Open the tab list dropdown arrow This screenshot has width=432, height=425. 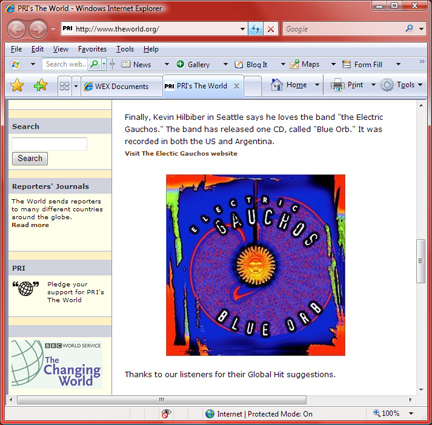76,86
